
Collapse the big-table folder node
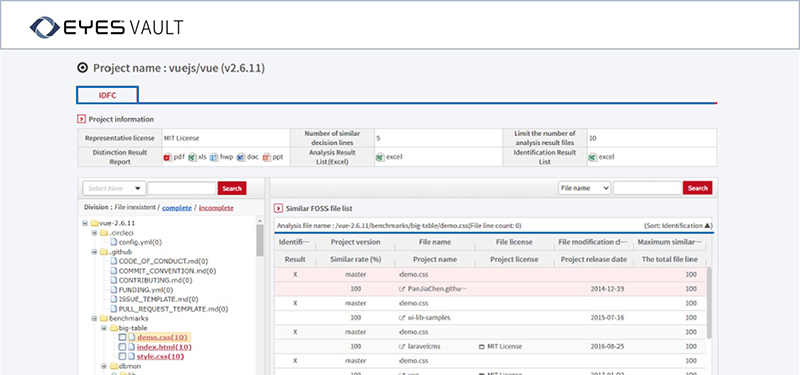[104, 328]
